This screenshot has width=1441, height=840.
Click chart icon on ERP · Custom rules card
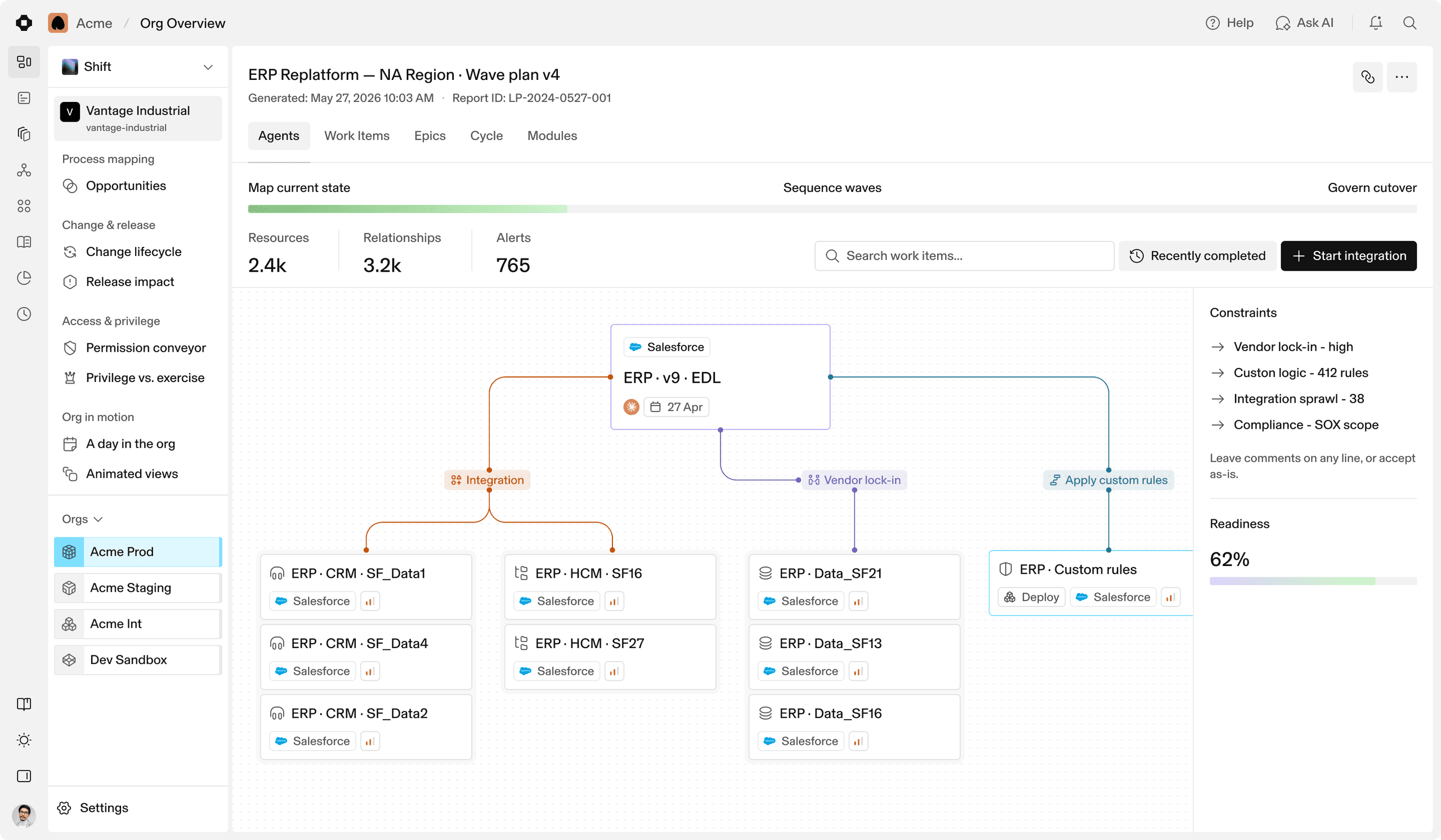pyautogui.click(x=1170, y=597)
